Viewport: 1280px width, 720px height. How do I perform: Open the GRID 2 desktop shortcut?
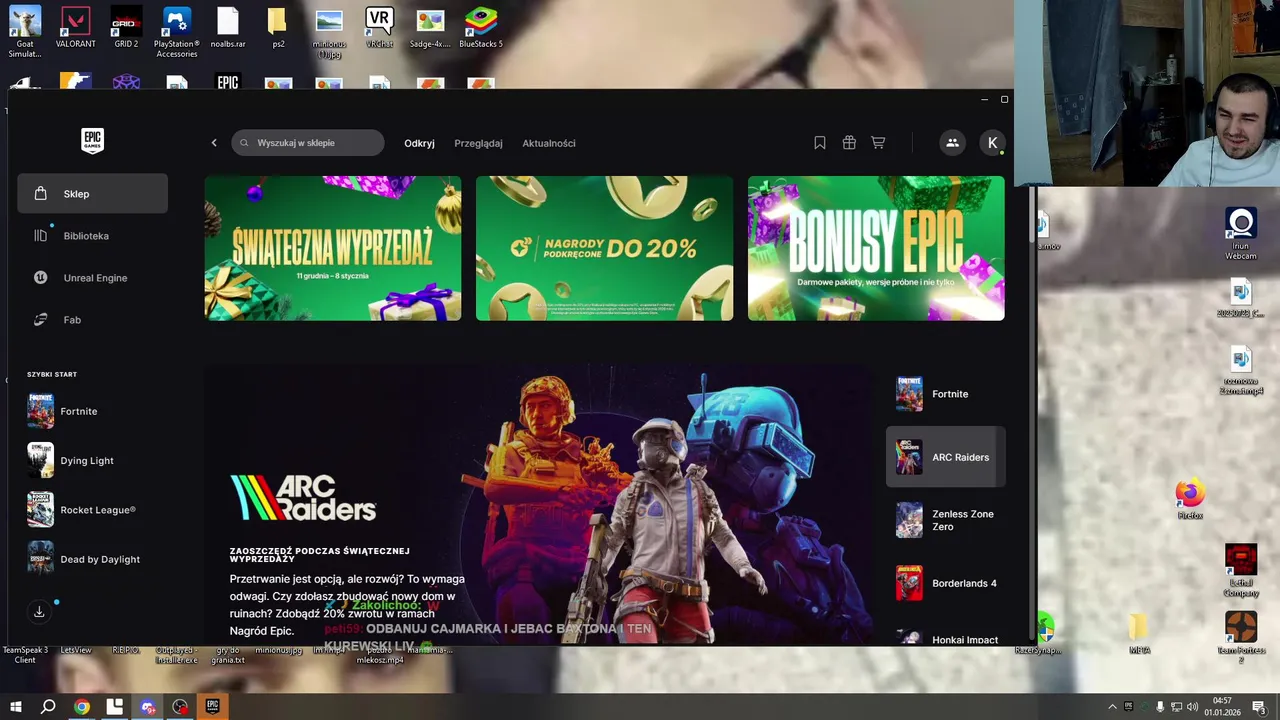point(126,28)
